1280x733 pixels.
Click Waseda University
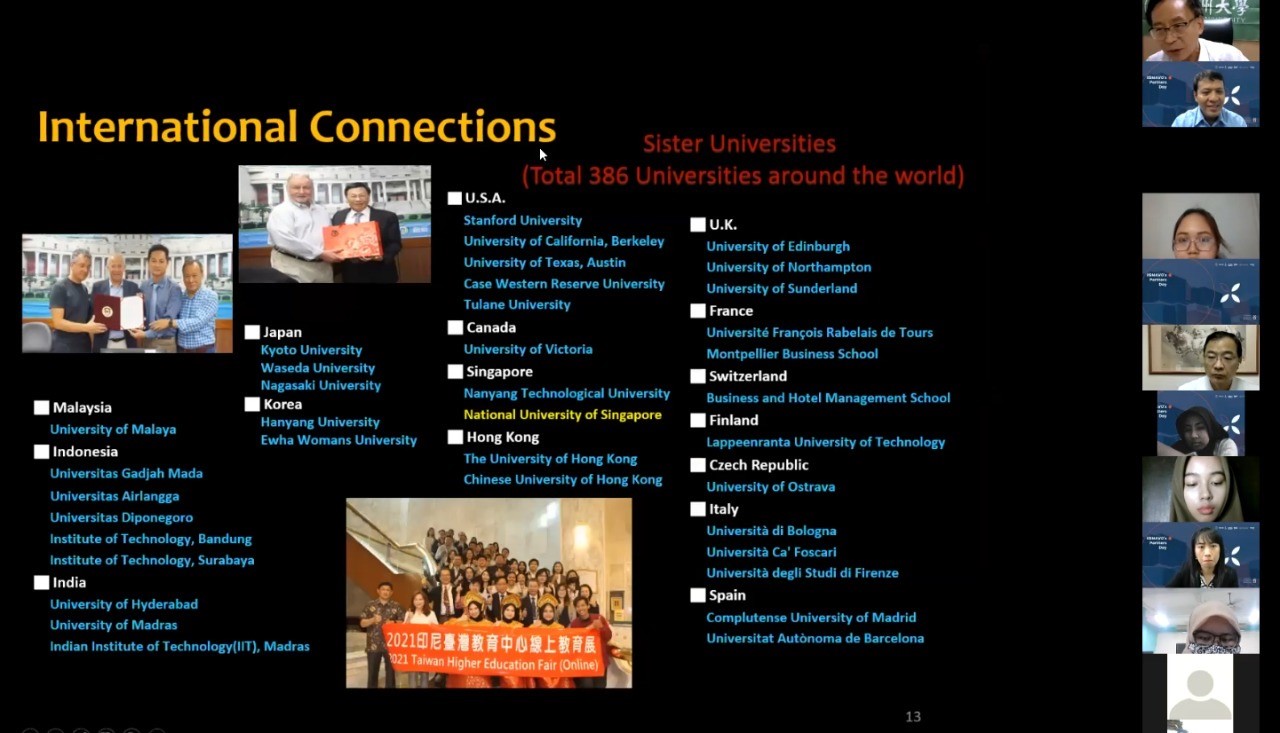318,368
